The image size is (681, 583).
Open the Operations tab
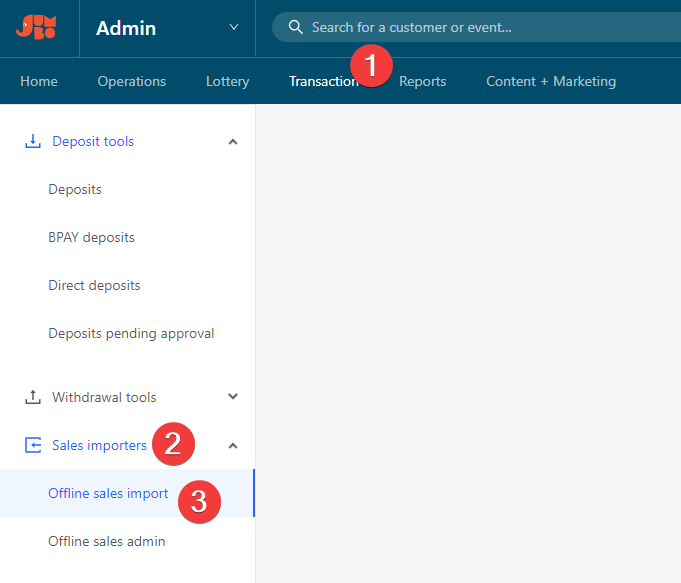pos(131,81)
